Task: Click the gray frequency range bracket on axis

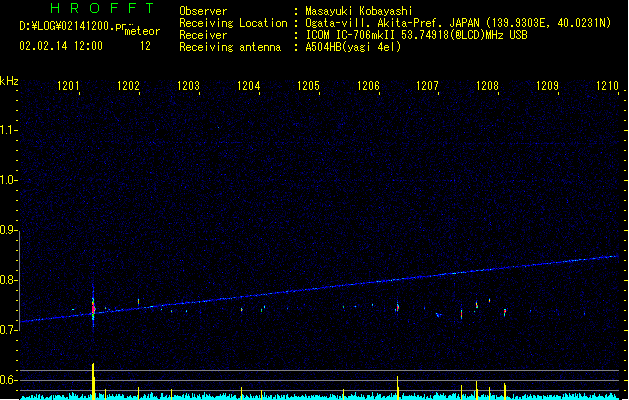Action: (19, 280)
